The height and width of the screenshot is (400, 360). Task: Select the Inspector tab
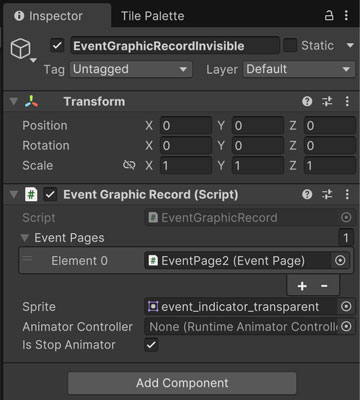[x=49, y=16]
